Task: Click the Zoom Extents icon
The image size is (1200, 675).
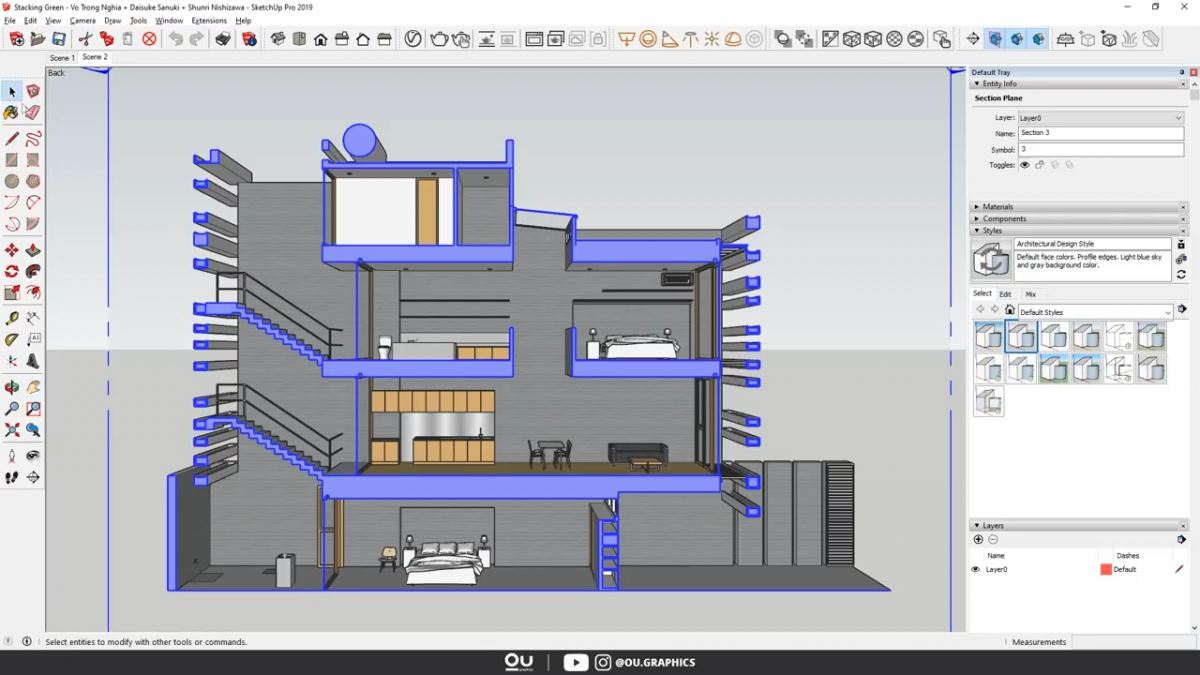Action: pyautogui.click(x=12, y=430)
